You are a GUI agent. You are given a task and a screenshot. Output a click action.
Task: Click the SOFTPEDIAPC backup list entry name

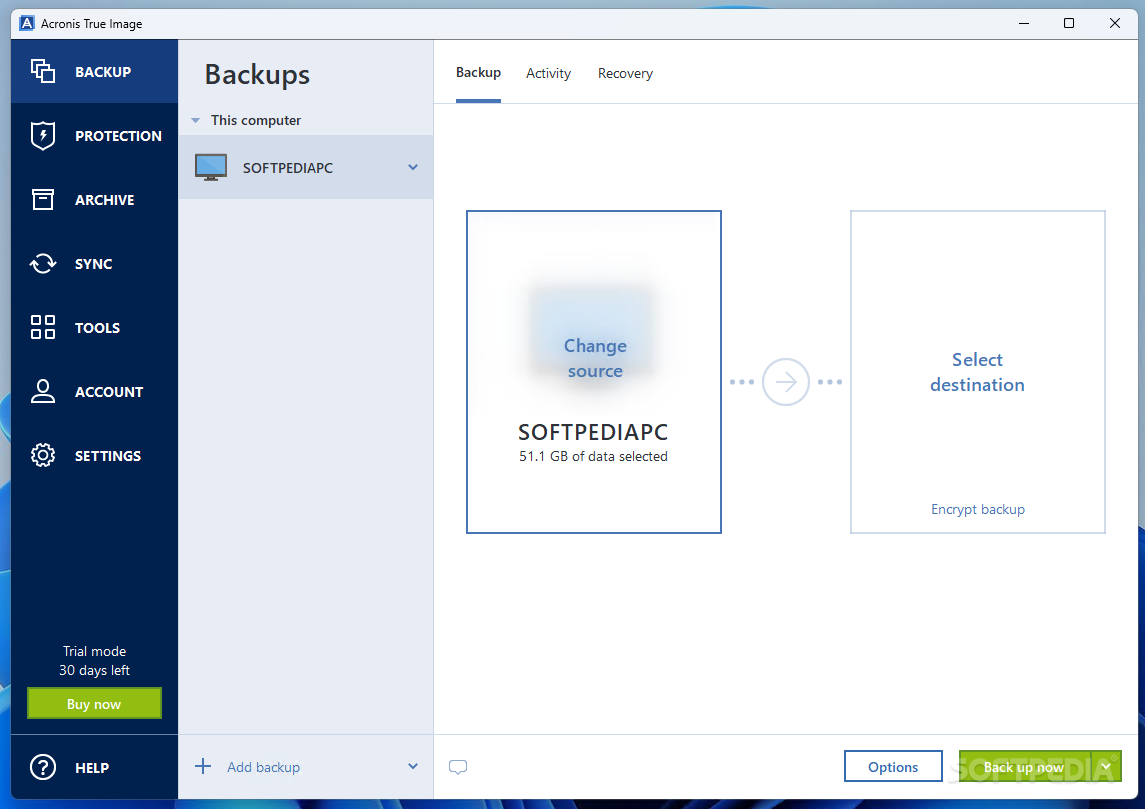click(288, 168)
